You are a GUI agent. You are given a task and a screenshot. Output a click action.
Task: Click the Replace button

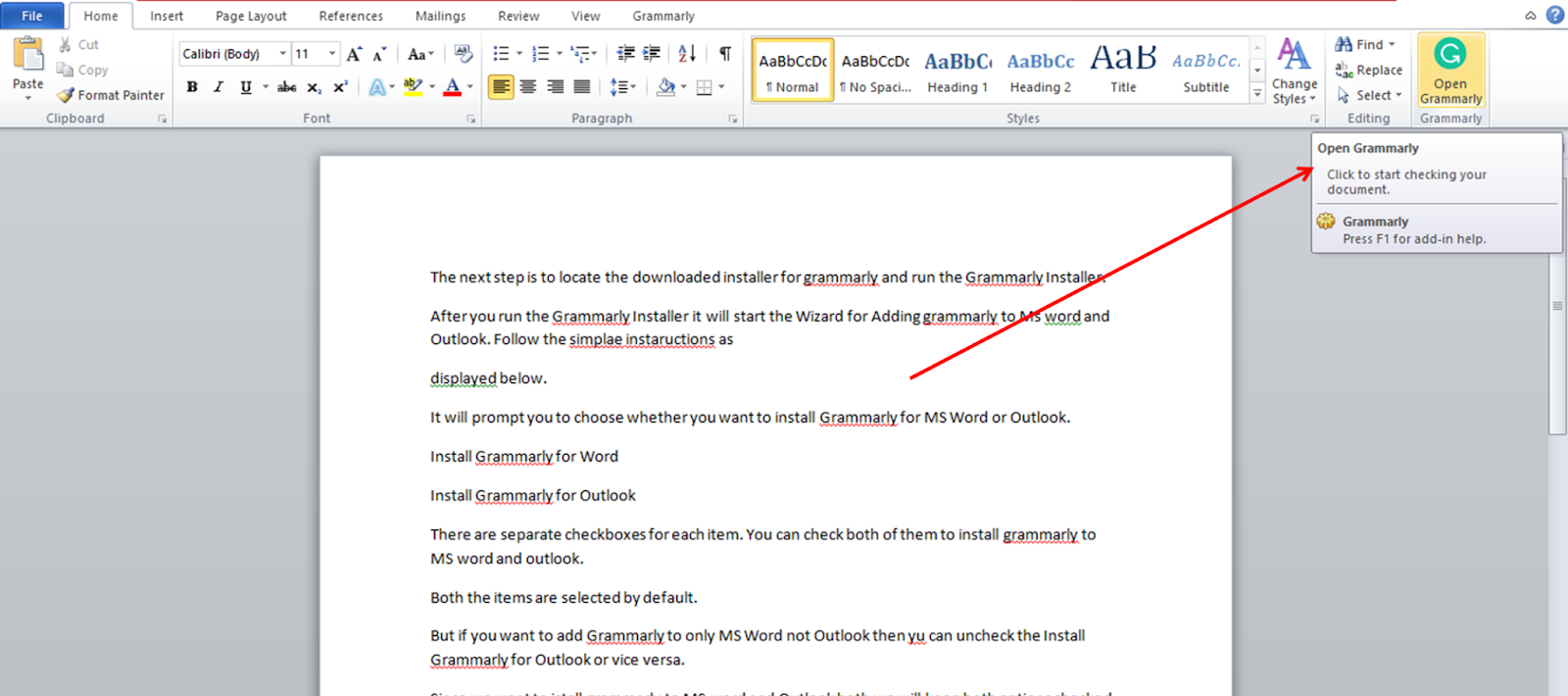(x=1369, y=70)
